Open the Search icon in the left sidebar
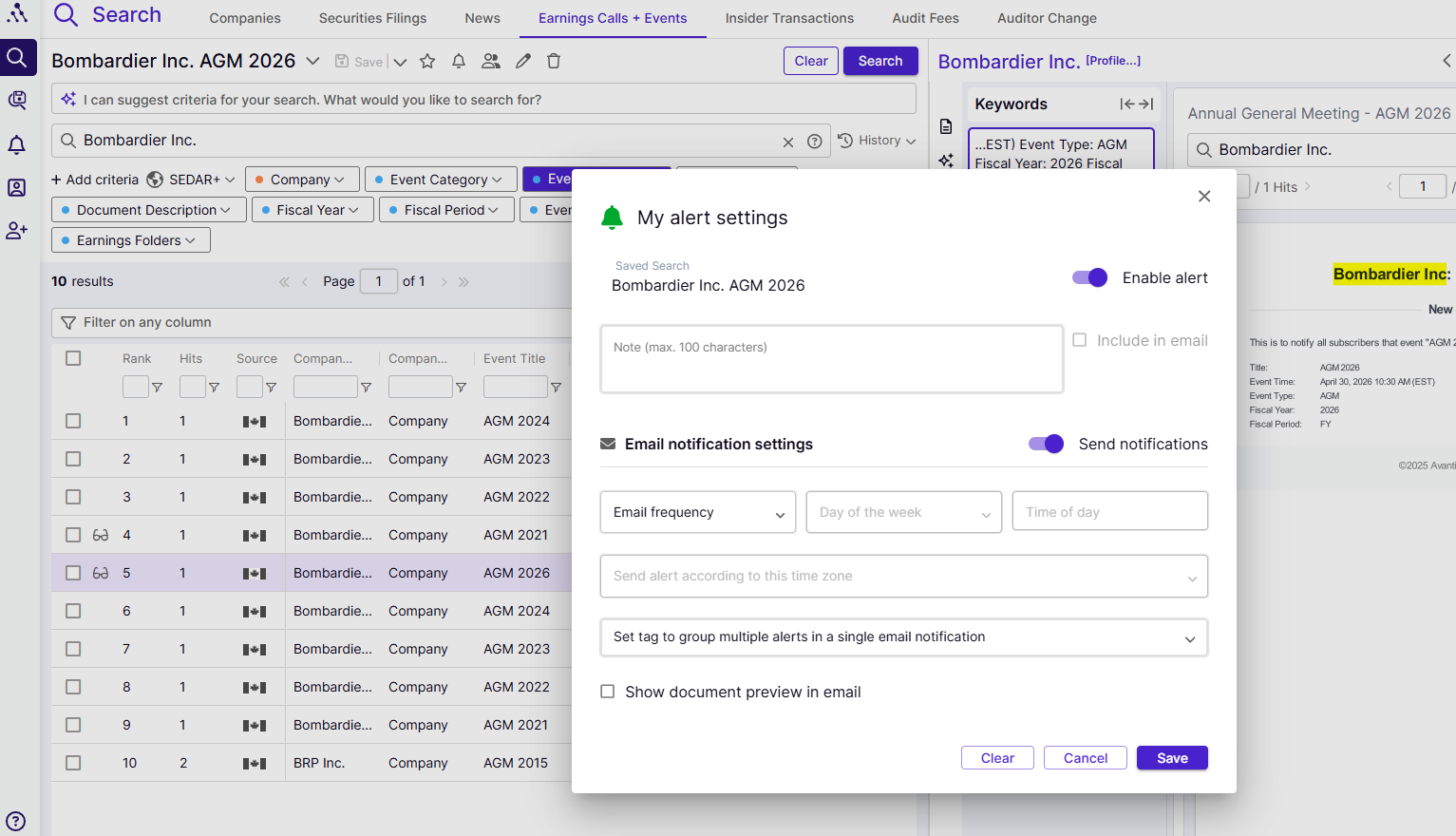The height and width of the screenshot is (836, 1456). tap(17, 58)
